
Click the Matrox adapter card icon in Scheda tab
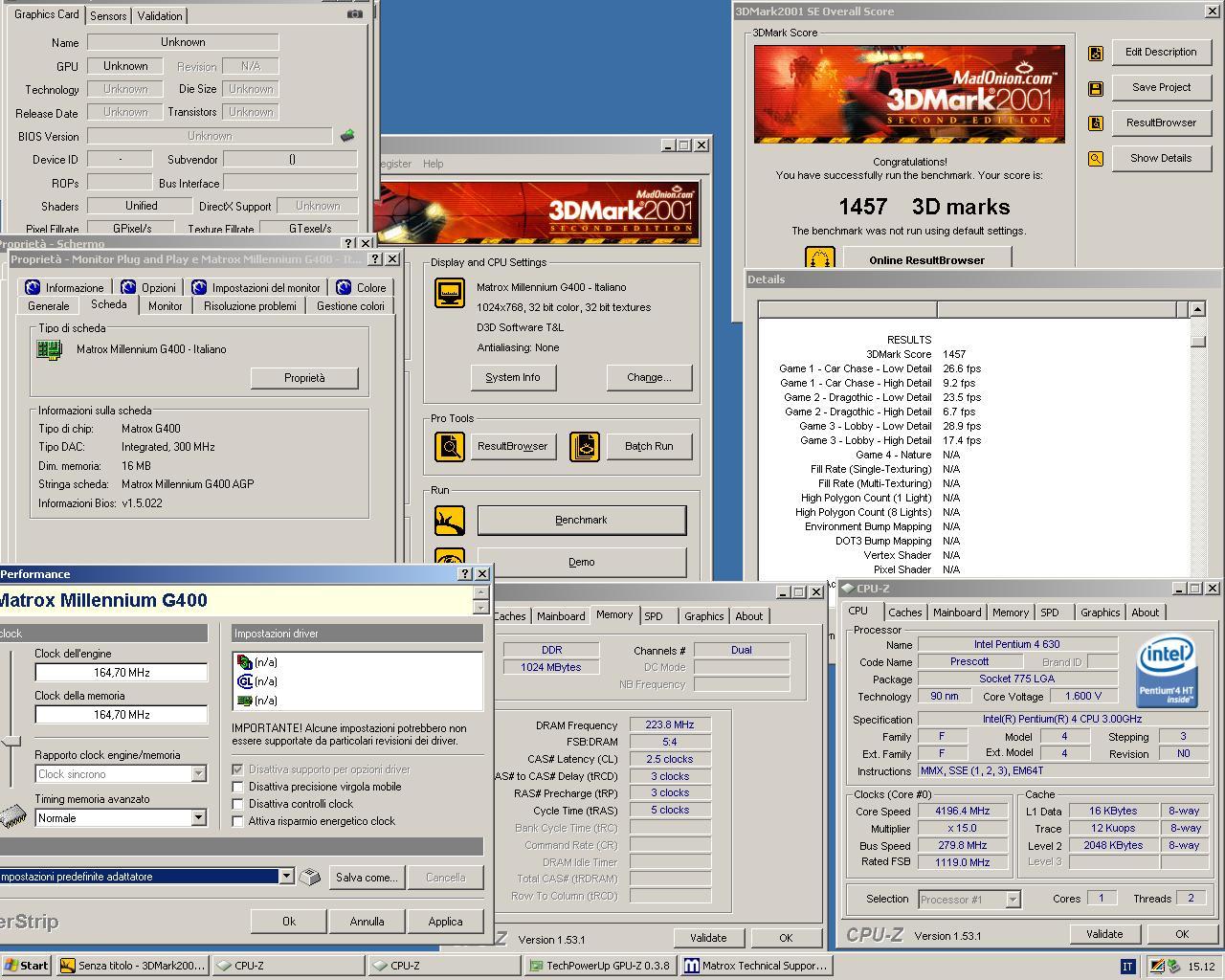click(50, 349)
